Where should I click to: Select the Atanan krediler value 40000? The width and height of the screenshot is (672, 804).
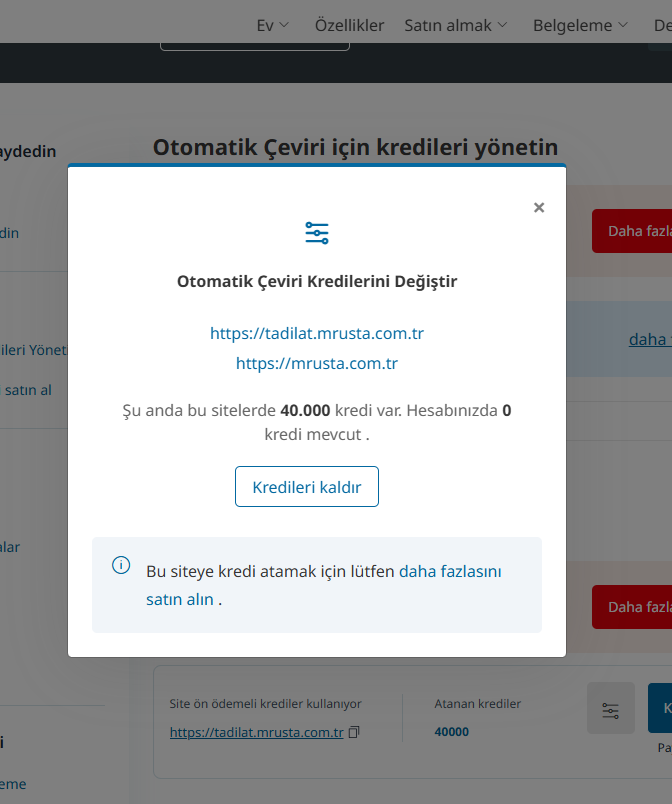[452, 732]
